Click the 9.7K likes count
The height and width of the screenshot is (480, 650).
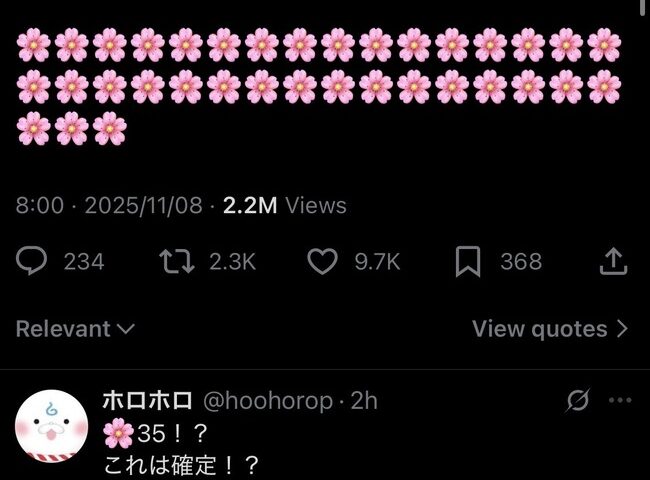coord(377,262)
